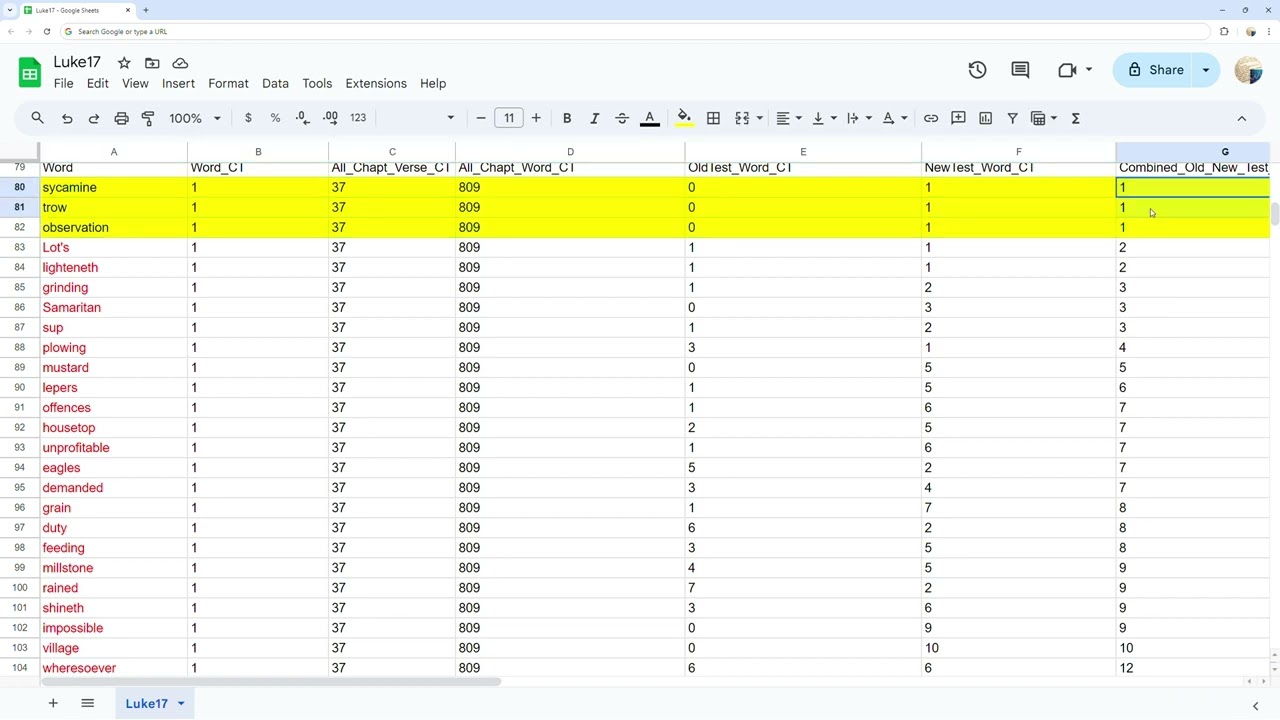This screenshot has width=1280, height=720.
Task: Click the search menus magnifier icon
Action: pos(37,118)
